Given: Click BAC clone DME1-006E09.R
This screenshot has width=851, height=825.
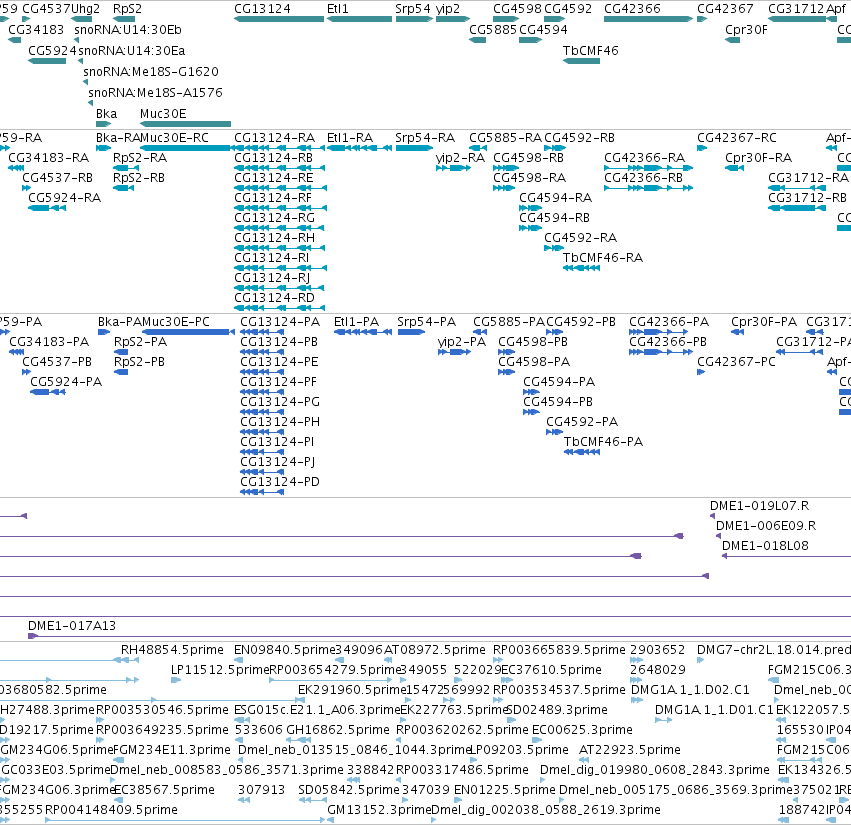Looking at the screenshot, I should pyautogui.click(x=766, y=526).
